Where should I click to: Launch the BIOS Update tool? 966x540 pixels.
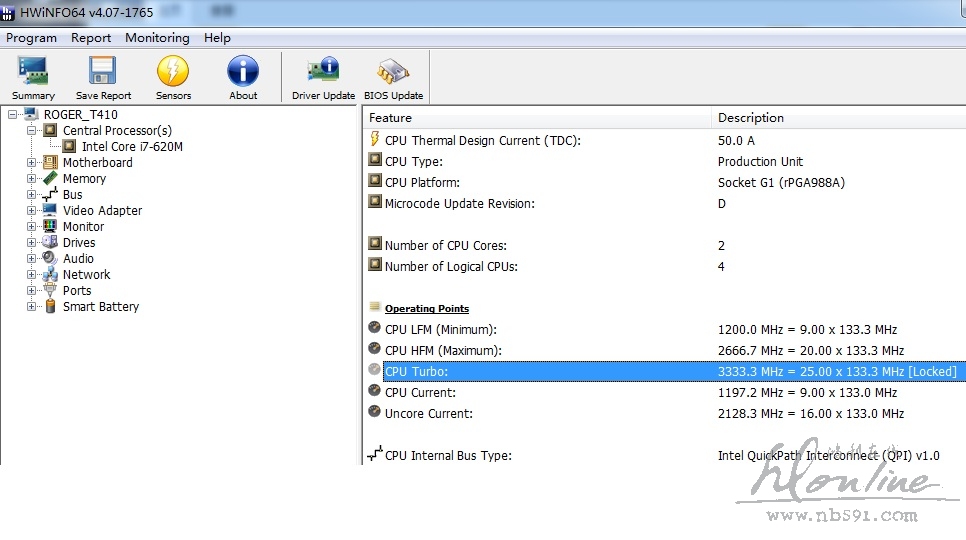click(393, 72)
